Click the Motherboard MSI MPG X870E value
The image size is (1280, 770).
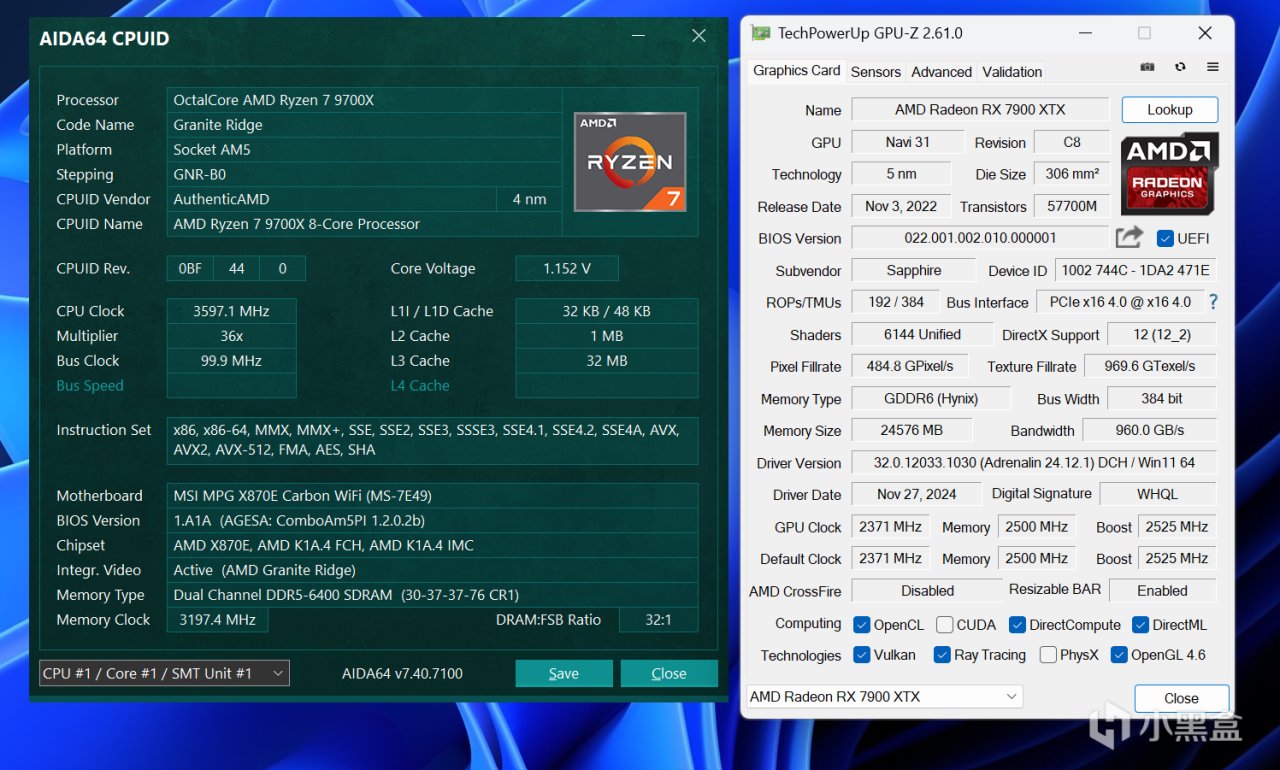point(432,495)
